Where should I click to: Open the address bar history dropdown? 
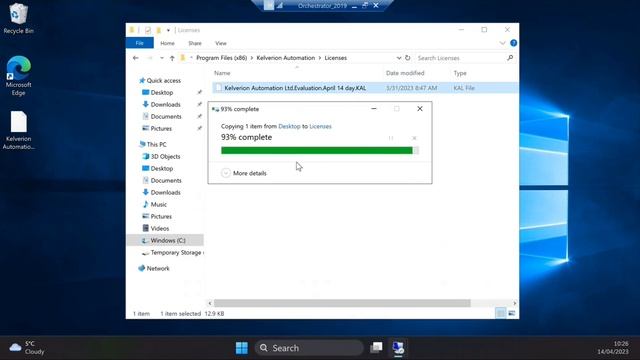pos(399,58)
